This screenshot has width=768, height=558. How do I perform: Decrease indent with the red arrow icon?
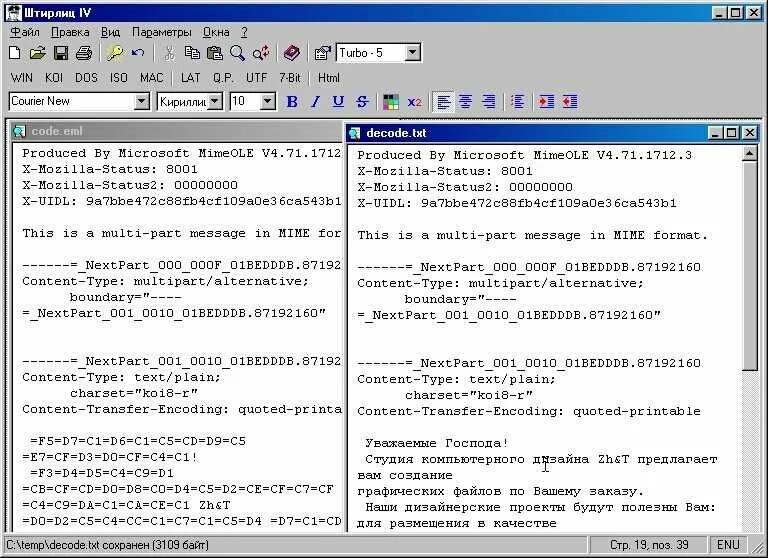point(569,101)
